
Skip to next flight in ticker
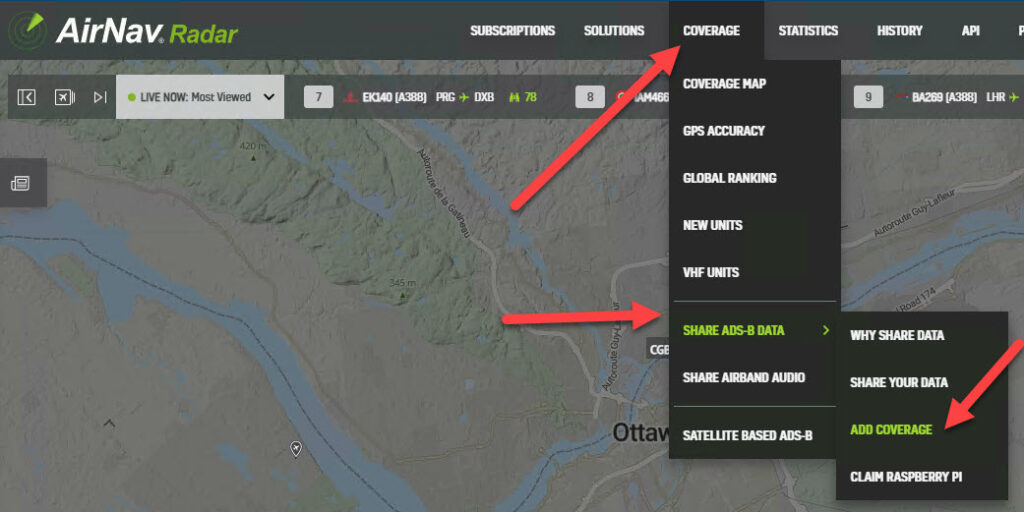tap(99, 97)
